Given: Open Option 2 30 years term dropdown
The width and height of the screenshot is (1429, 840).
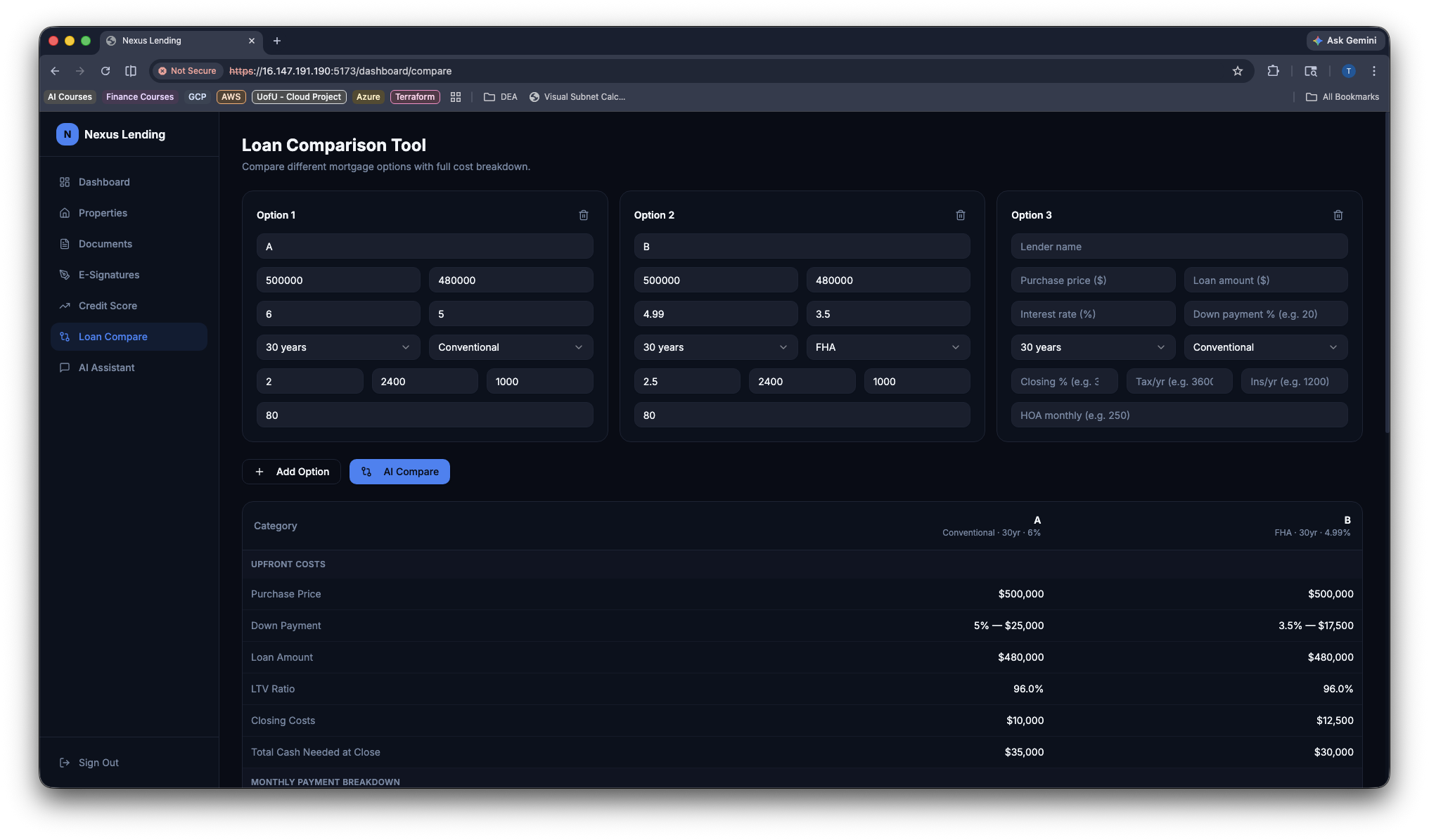Looking at the screenshot, I should [x=715, y=347].
